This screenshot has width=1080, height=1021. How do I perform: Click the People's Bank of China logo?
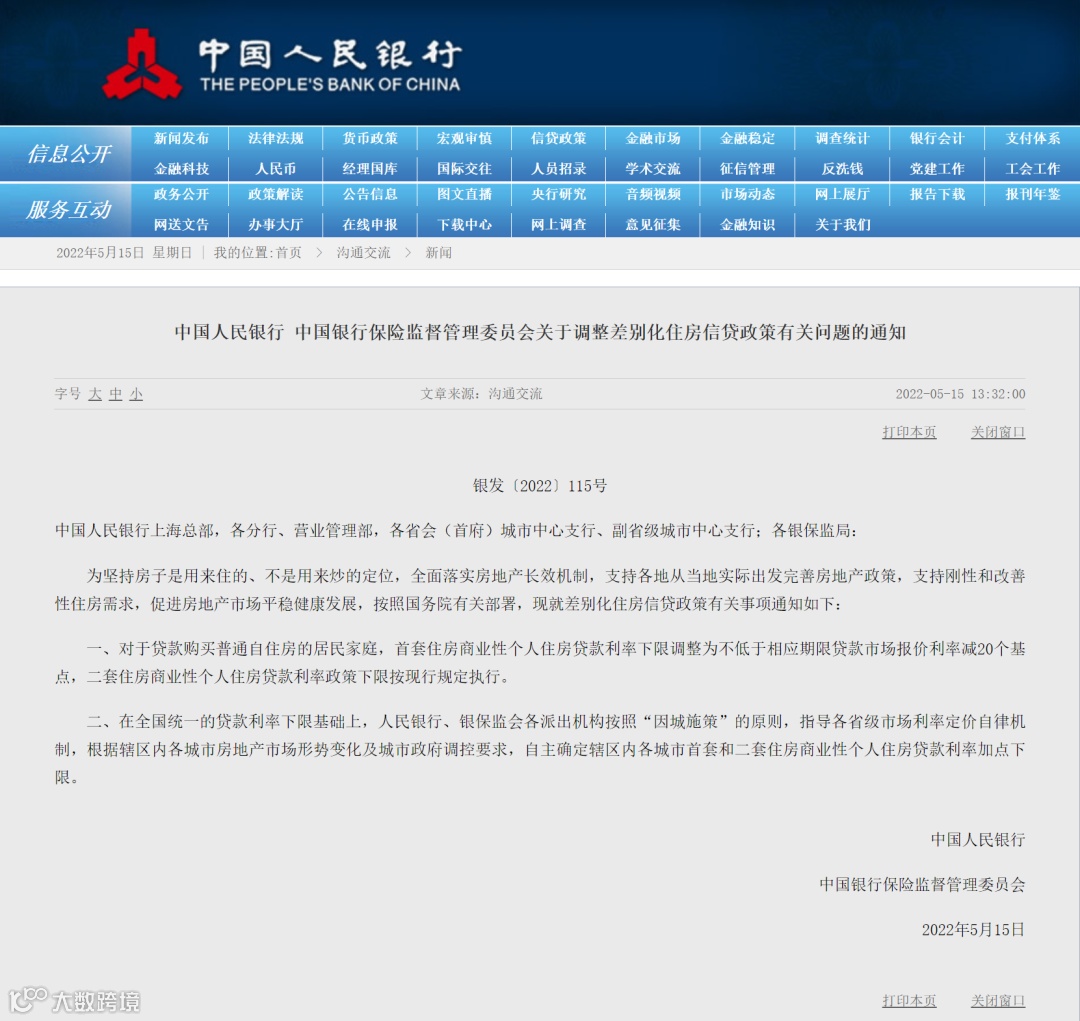pyautogui.click(x=282, y=65)
